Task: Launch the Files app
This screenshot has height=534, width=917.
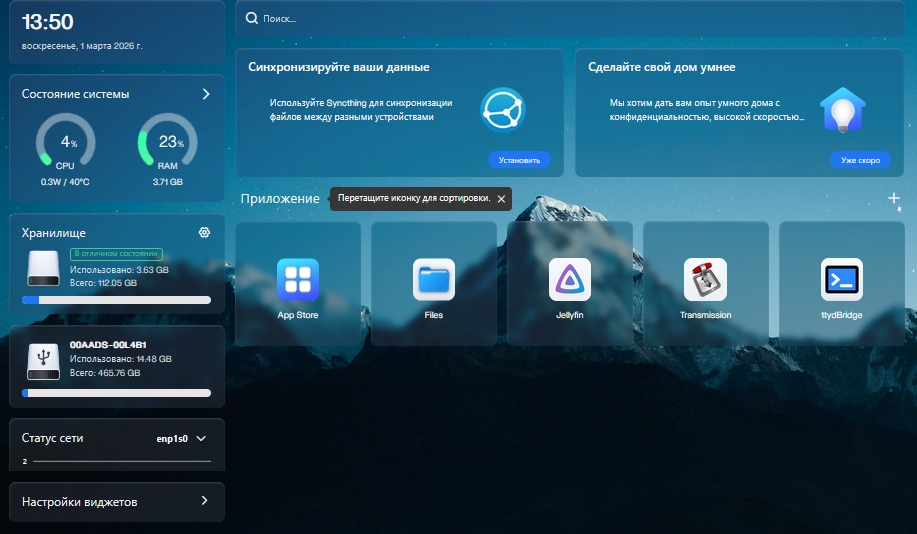Action: 434,280
